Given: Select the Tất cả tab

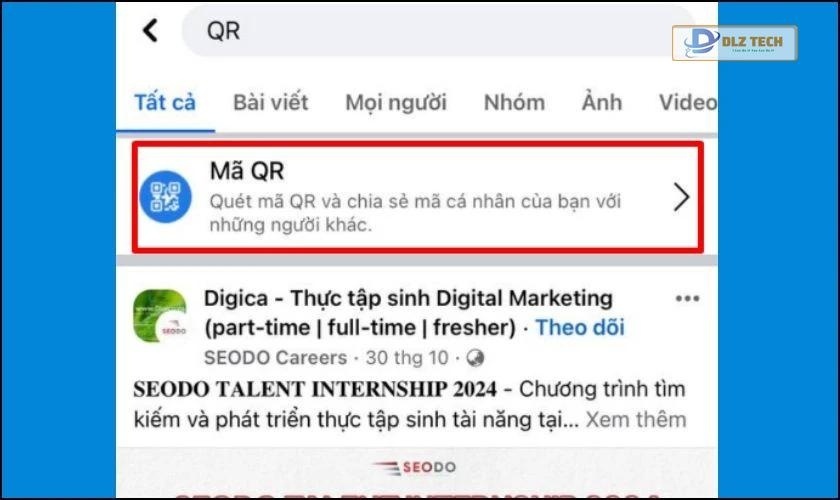Looking at the screenshot, I should click(x=165, y=102).
